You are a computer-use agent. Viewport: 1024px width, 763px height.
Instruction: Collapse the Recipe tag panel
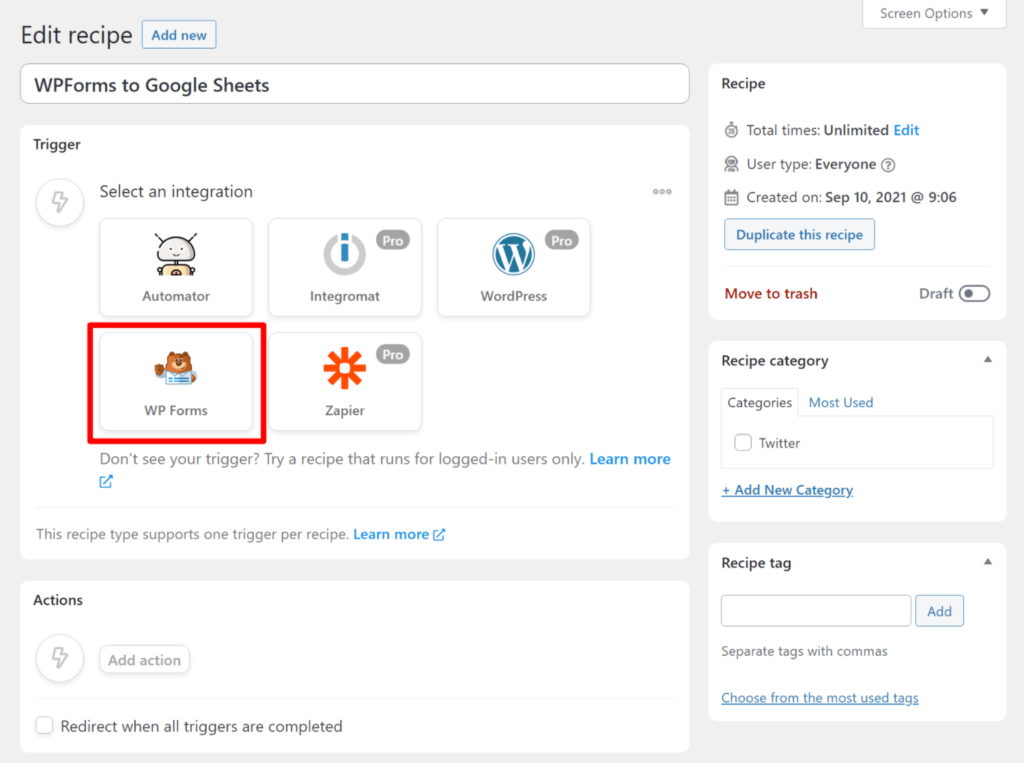(988, 562)
